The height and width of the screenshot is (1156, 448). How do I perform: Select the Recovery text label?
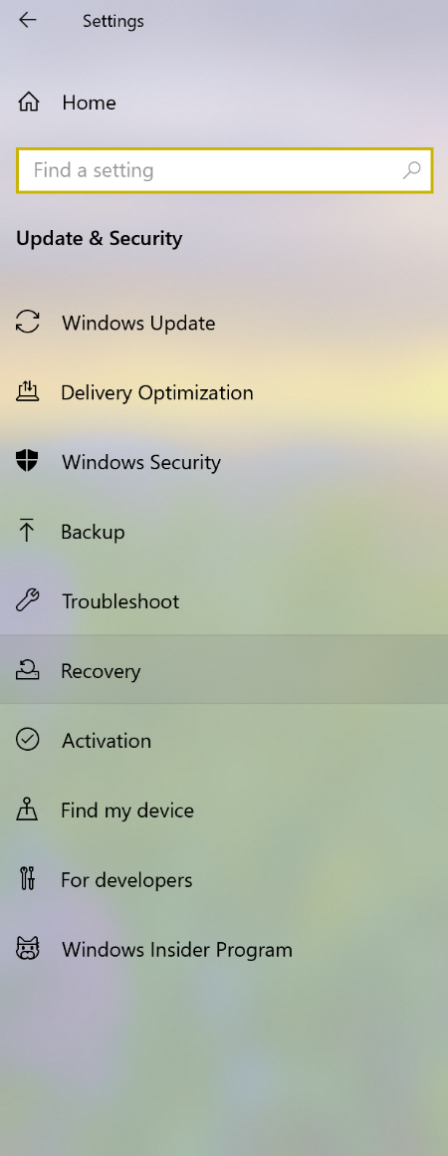click(100, 672)
